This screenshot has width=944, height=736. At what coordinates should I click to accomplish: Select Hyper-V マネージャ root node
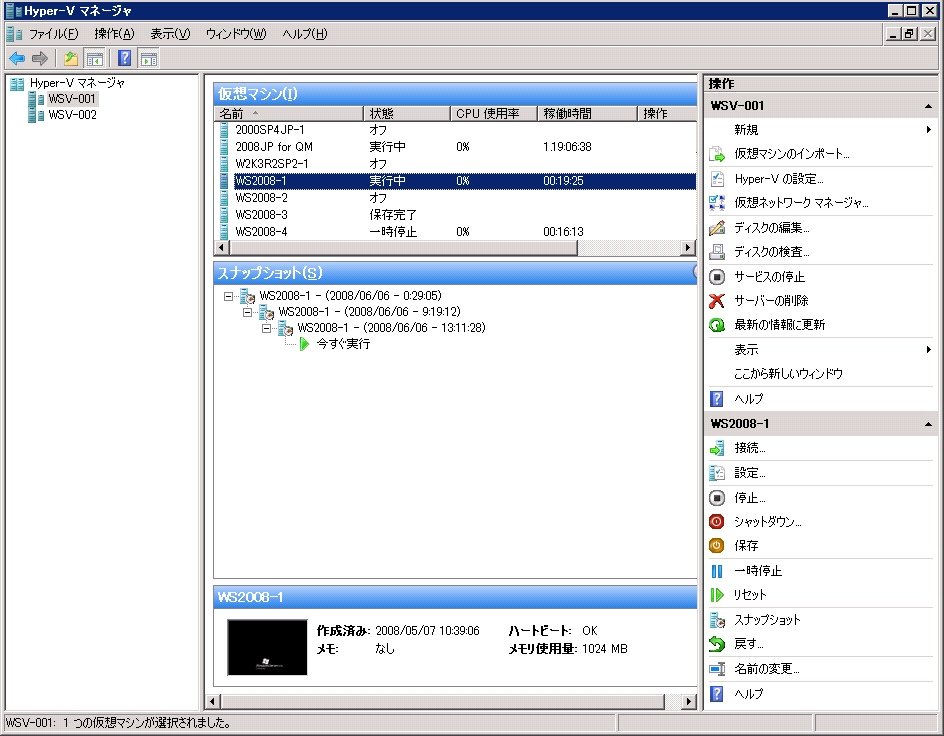[x=77, y=83]
